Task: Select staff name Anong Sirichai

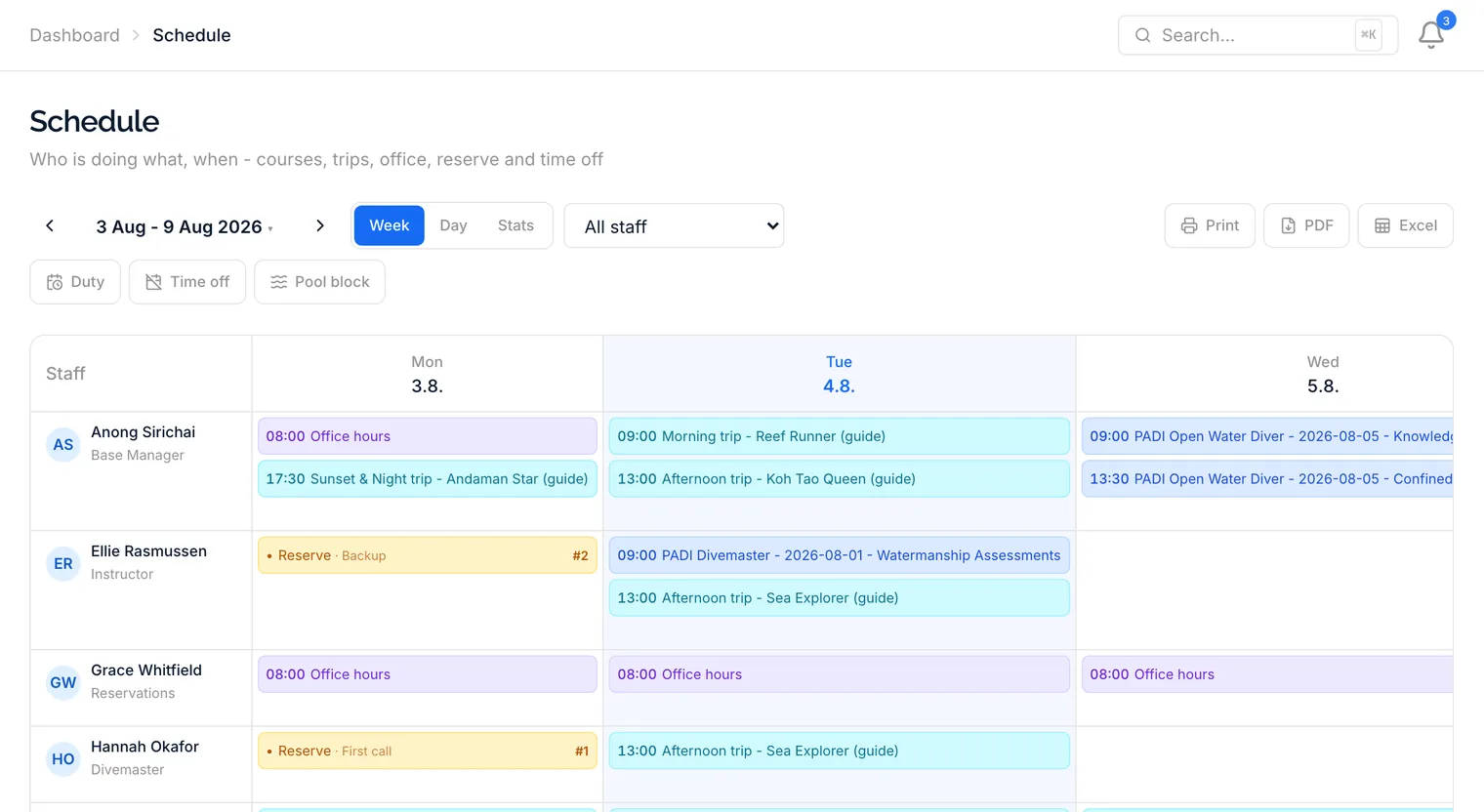Action: 143,432
